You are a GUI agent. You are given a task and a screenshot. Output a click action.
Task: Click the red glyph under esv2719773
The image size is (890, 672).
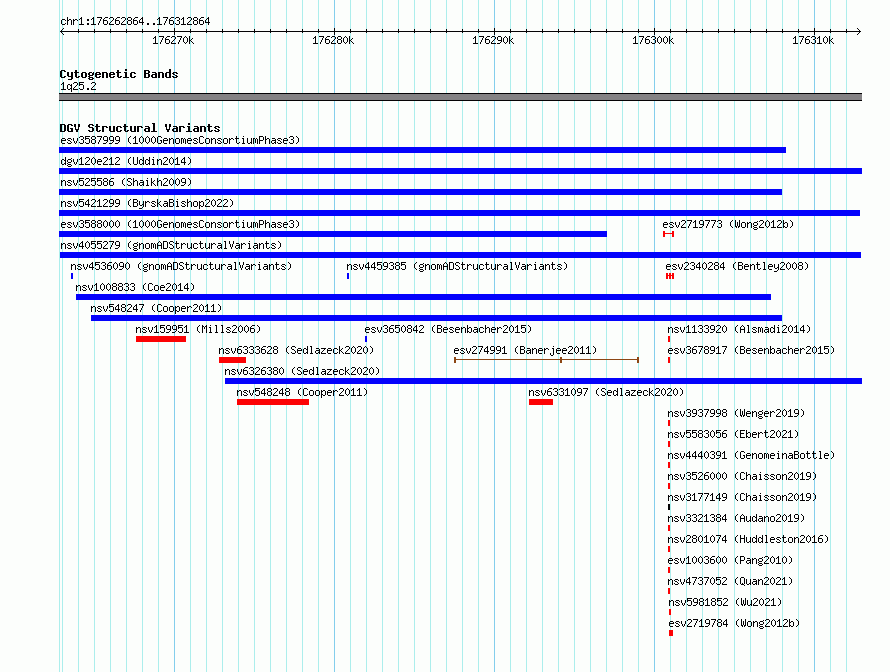pos(669,234)
